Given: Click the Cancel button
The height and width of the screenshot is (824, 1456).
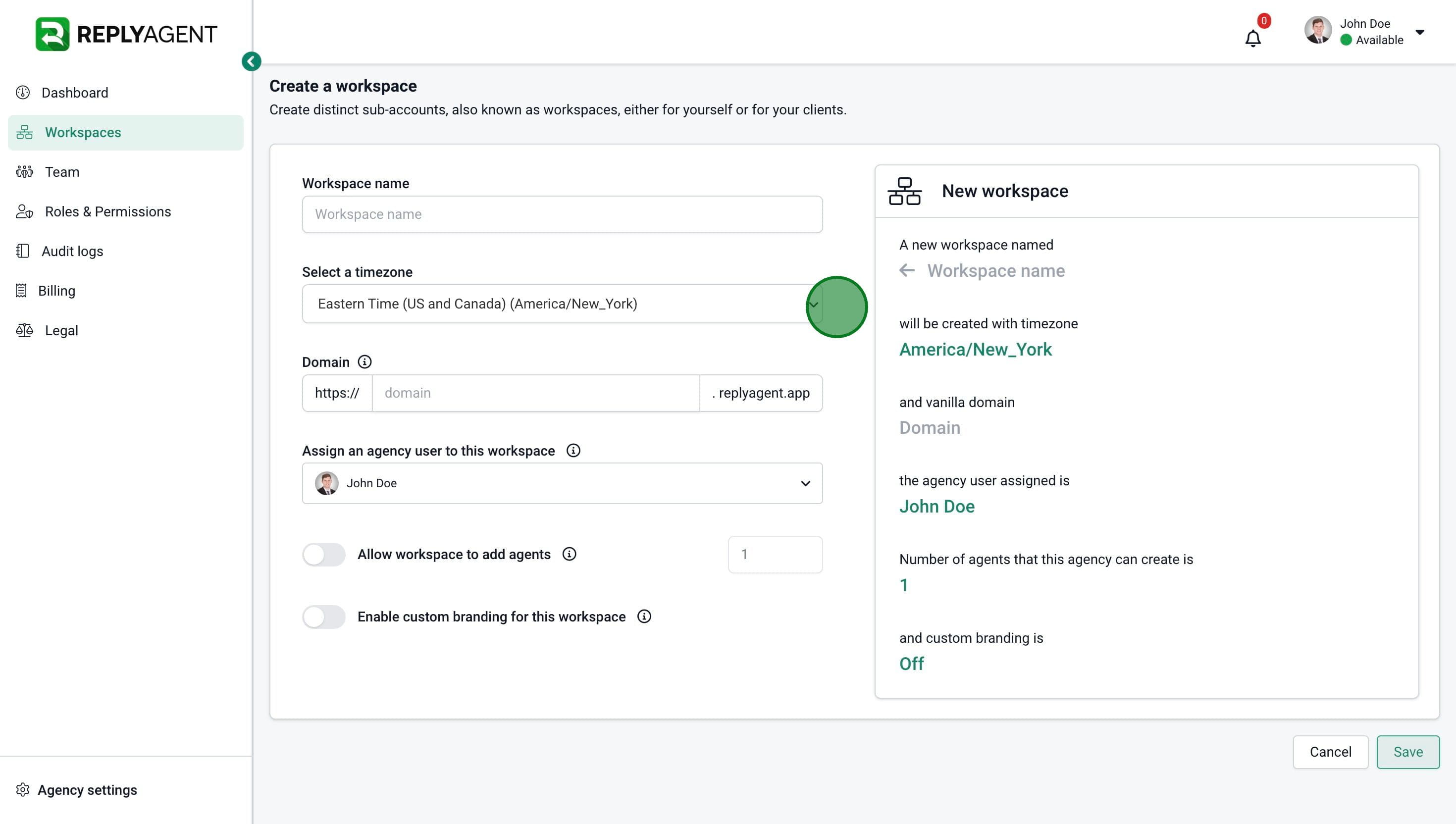Looking at the screenshot, I should pos(1330,752).
